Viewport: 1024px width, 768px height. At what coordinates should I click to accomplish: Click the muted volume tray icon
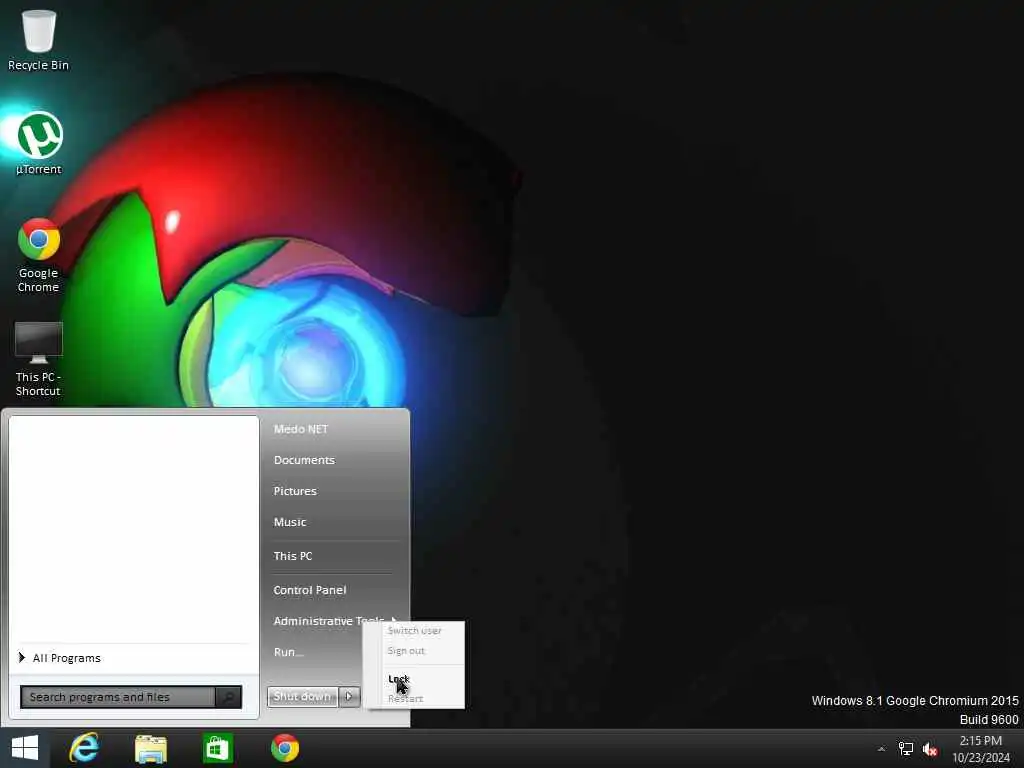tap(930, 749)
